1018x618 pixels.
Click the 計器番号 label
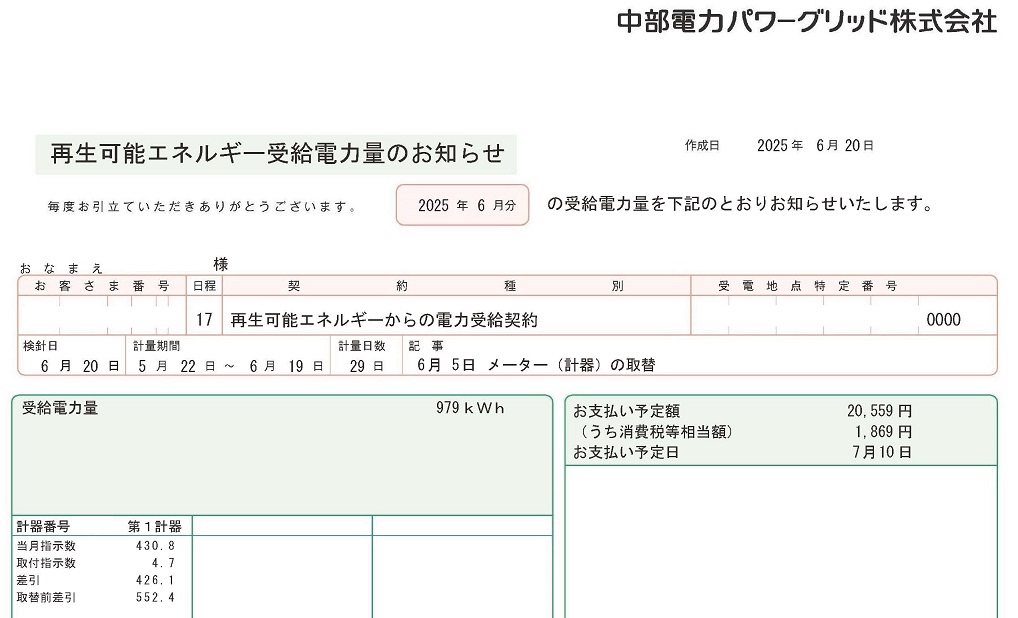43,526
